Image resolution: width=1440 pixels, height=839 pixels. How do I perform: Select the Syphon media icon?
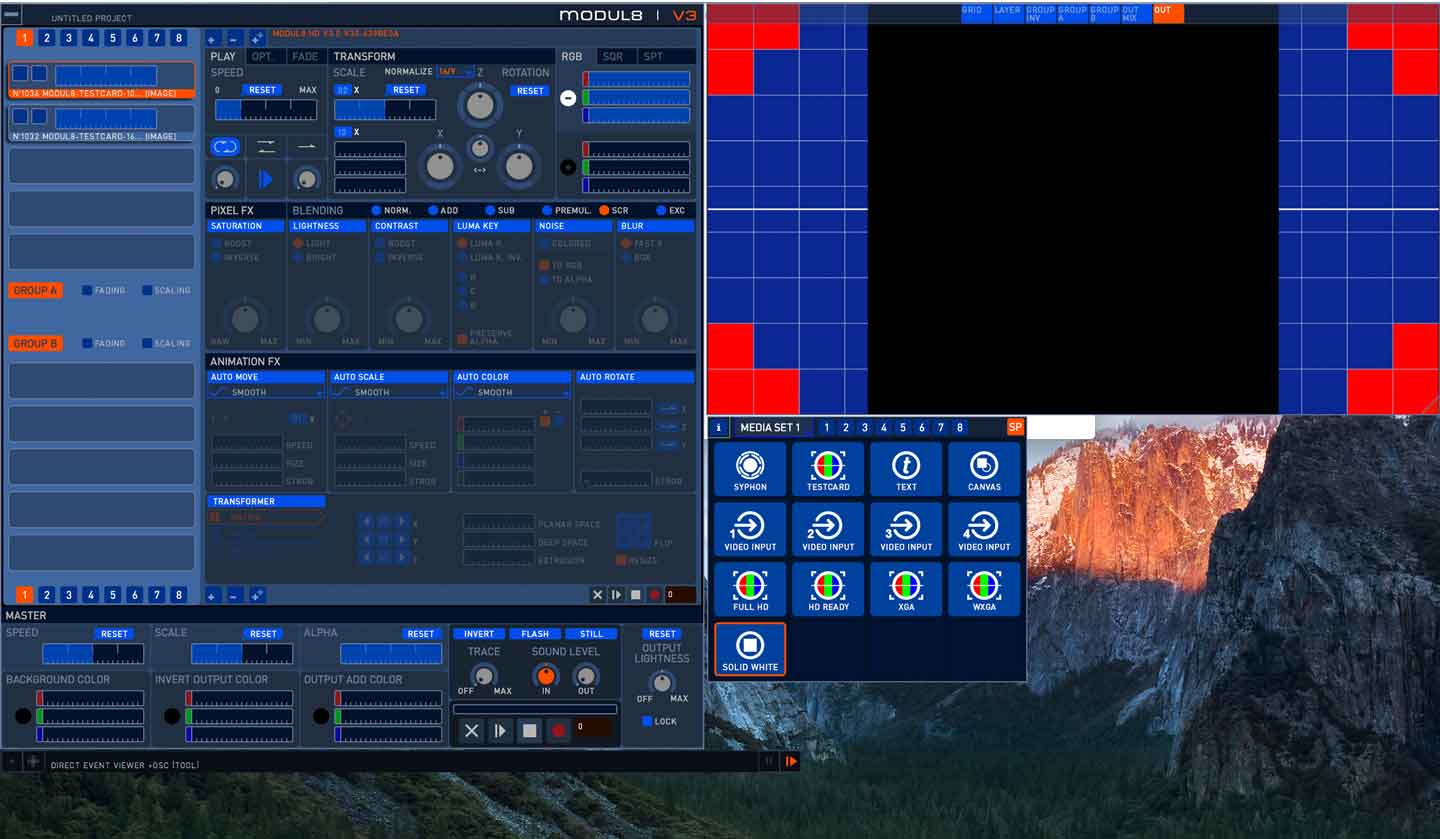[750, 469]
